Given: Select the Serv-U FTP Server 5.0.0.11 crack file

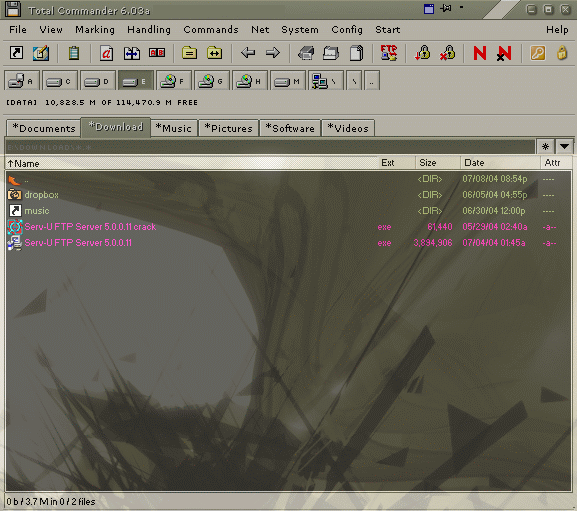Looking at the screenshot, I should (x=90, y=227).
